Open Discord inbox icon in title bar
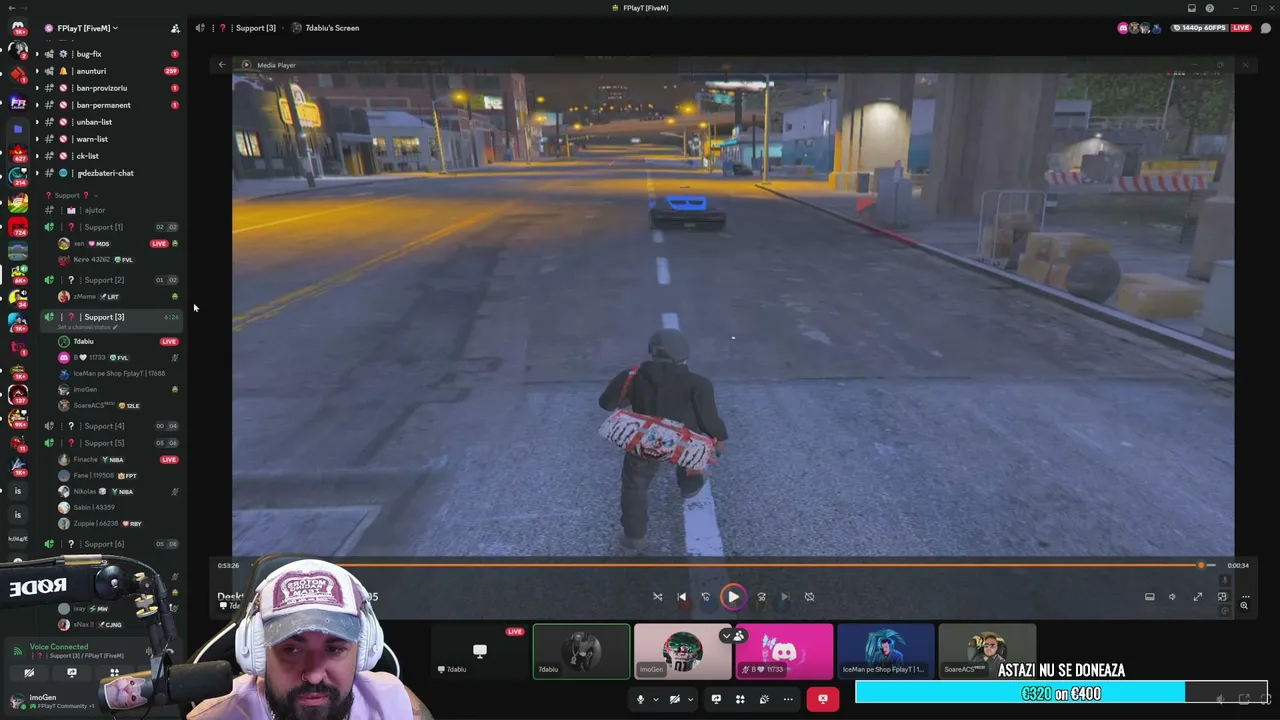This screenshot has width=1280, height=720. click(x=1192, y=8)
